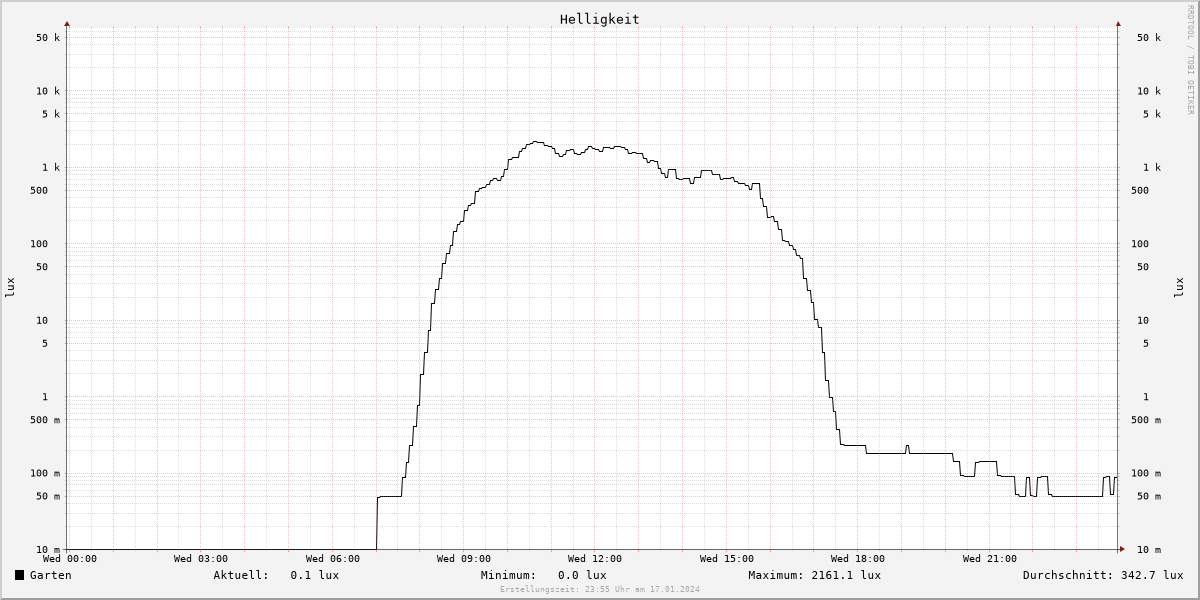Click "50 k" on the left y-axis
Image resolution: width=1200 pixels, height=600 pixels.
coord(48,38)
